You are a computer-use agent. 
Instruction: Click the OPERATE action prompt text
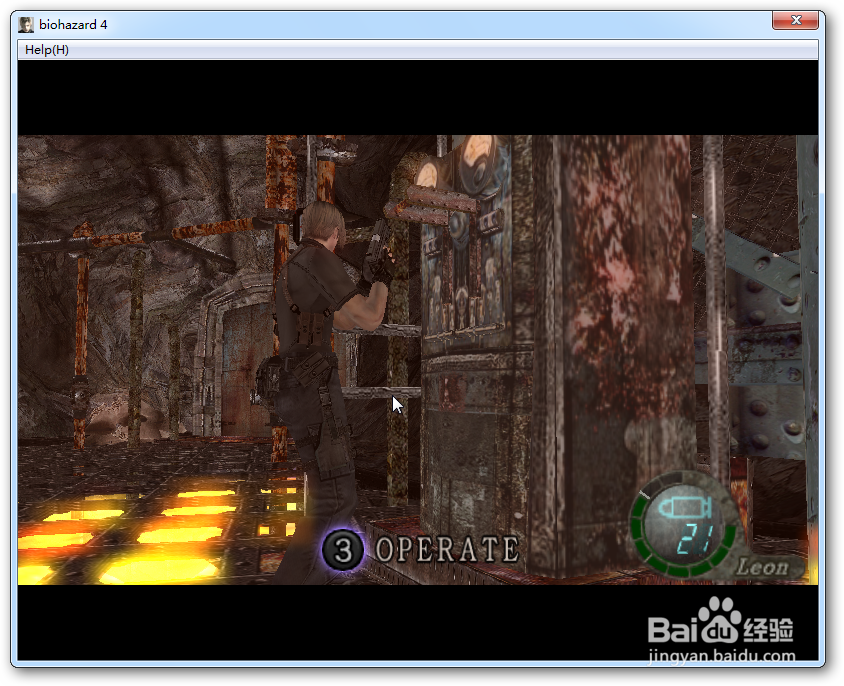(447, 549)
